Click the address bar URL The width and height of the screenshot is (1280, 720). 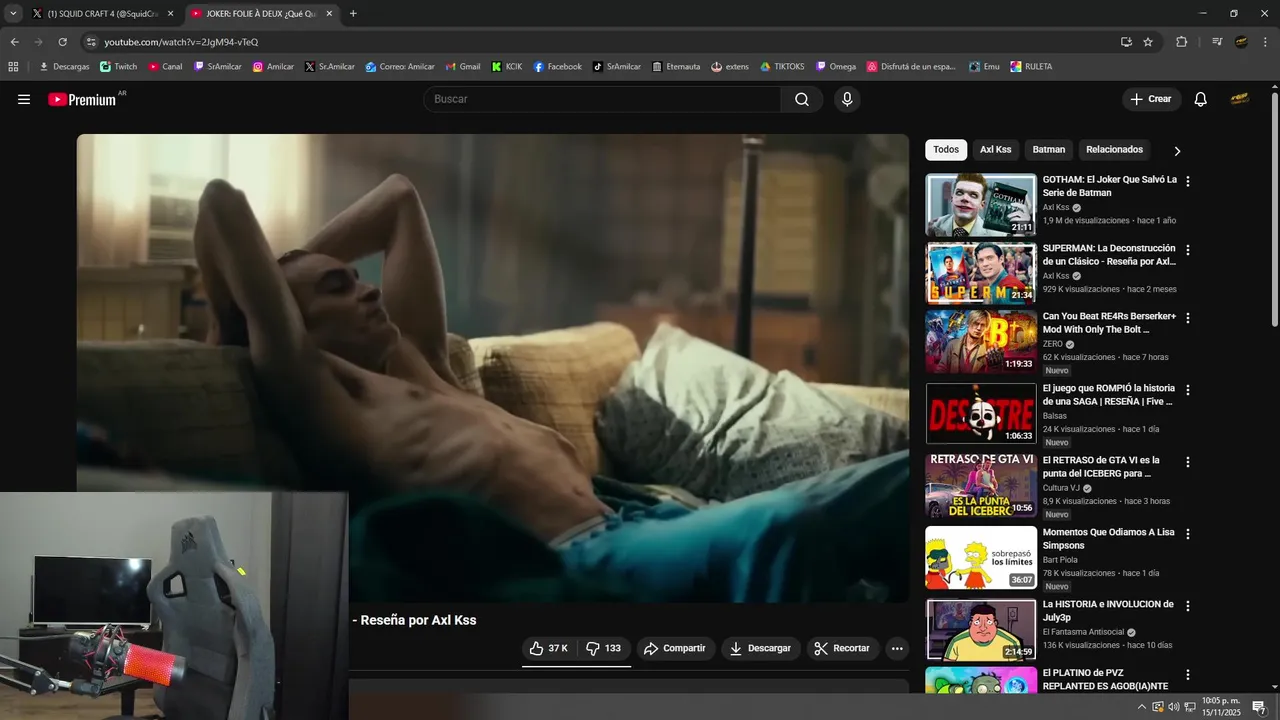point(181,42)
